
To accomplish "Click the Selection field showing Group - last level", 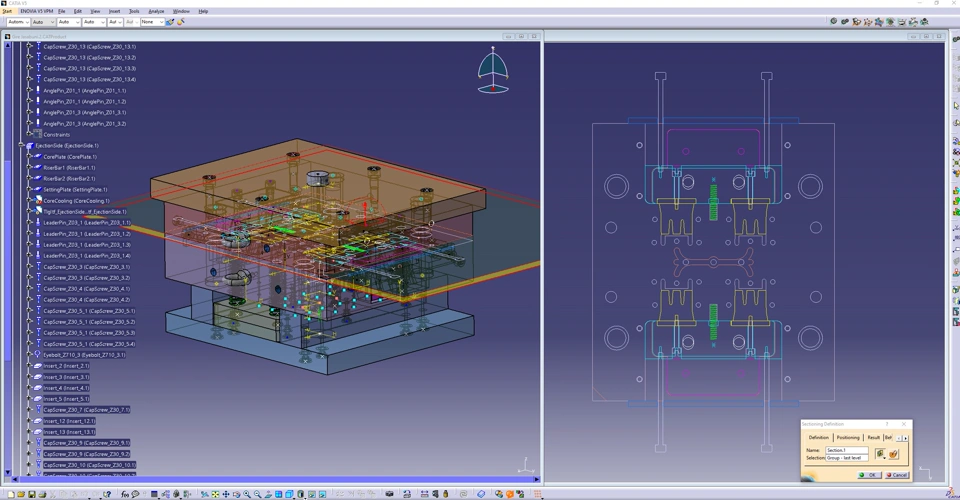I will pos(847,458).
